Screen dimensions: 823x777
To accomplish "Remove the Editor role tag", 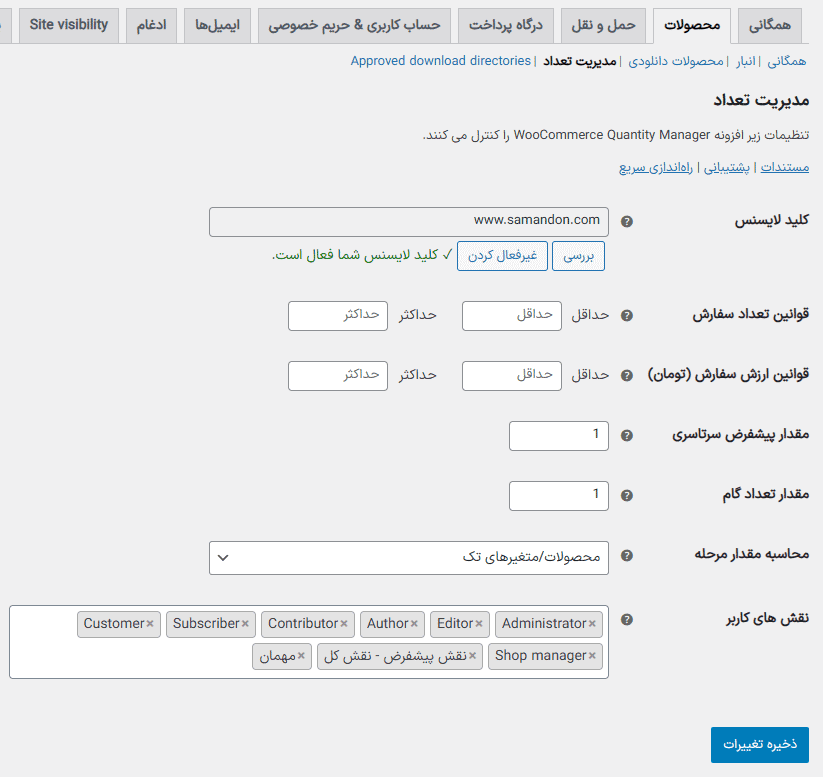I will click(479, 624).
